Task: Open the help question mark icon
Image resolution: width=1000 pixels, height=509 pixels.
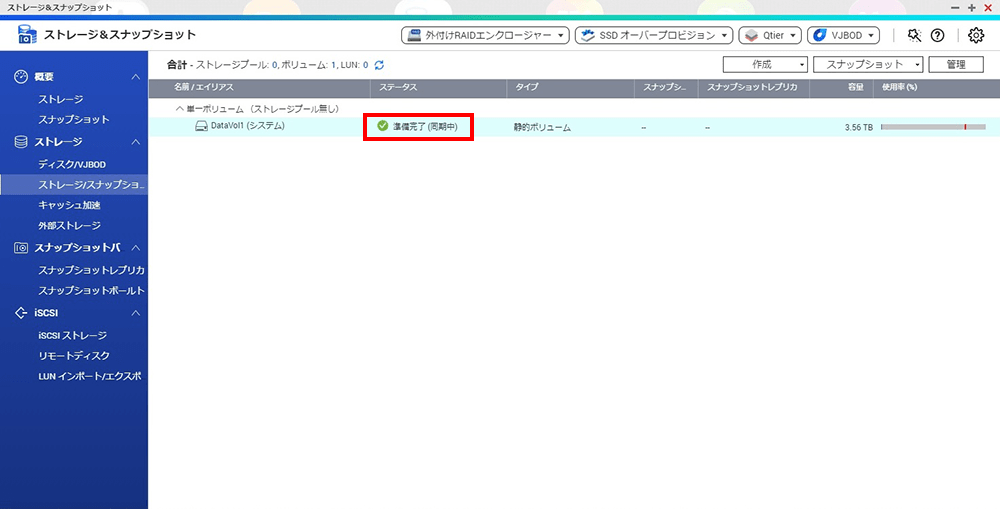Action: [x=937, y=35]
